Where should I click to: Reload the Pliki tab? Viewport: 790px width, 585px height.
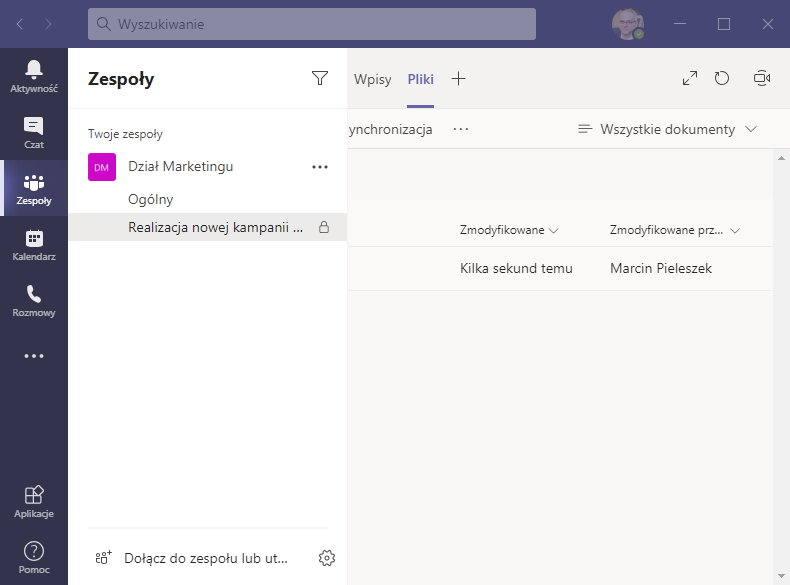click(721, 78)
